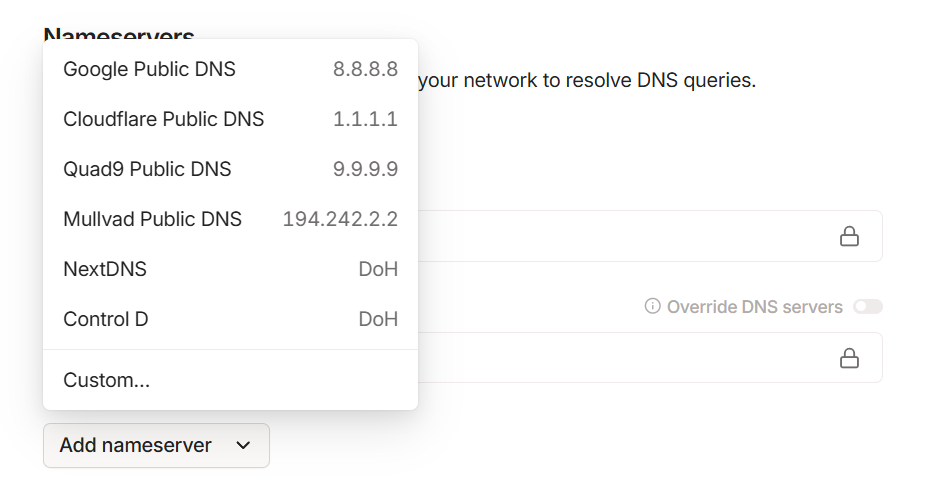The image size is (935, 495).
Task: Click the lock icon in the lower nameserver field
Action: [x=849, y=358]
